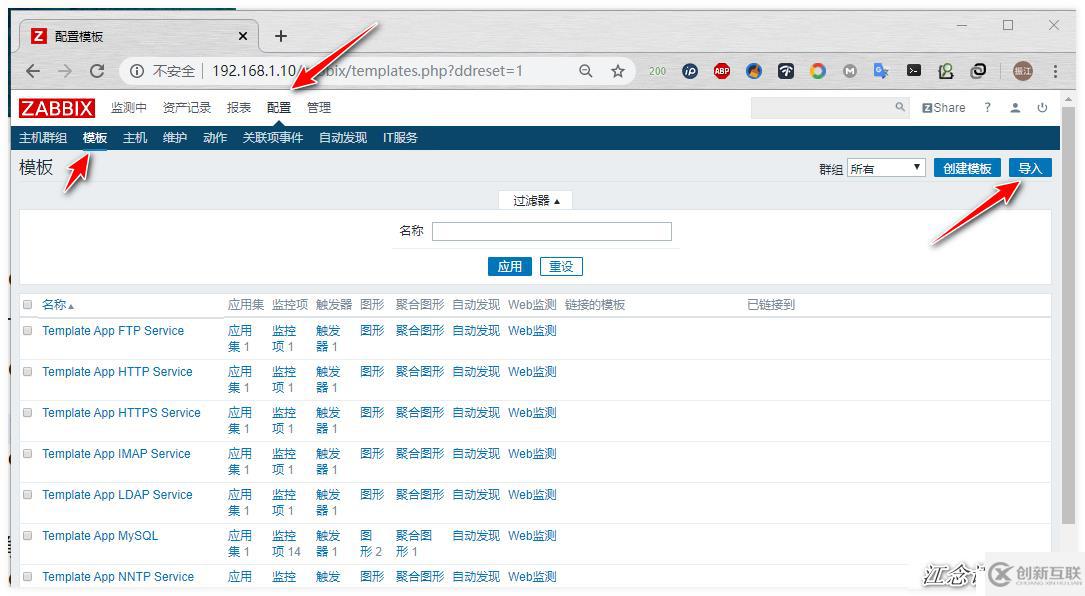Switch to IT服务 submenu
1085x596 pixels.
click(x=400, y=138)
